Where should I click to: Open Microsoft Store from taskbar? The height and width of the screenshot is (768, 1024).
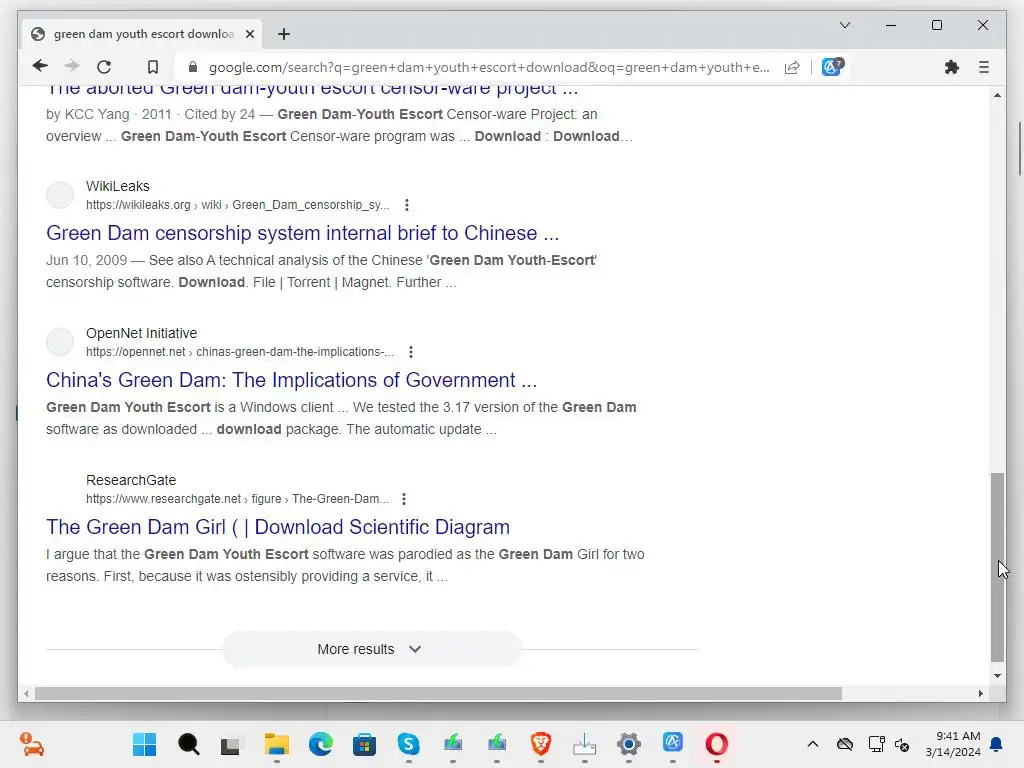coord(364,744)
